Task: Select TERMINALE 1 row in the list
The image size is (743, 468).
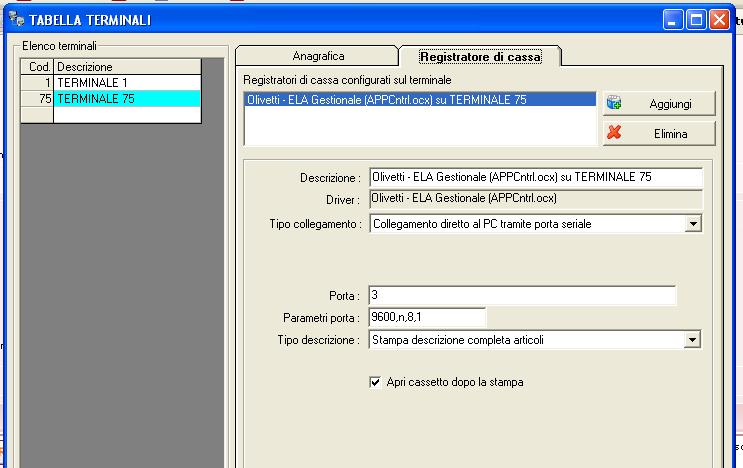Action: click(x=111, y=82)
